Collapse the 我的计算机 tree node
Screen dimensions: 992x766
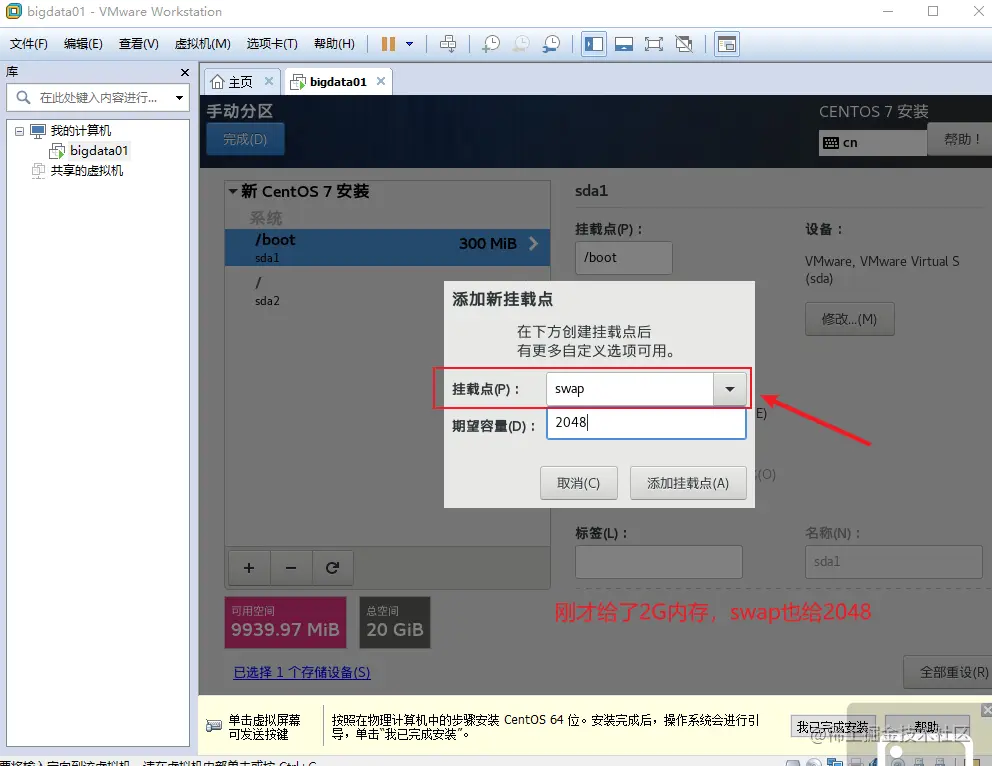20,131
